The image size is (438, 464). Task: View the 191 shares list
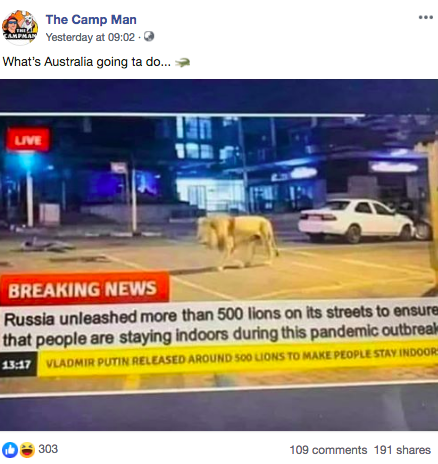coord(402,450)
